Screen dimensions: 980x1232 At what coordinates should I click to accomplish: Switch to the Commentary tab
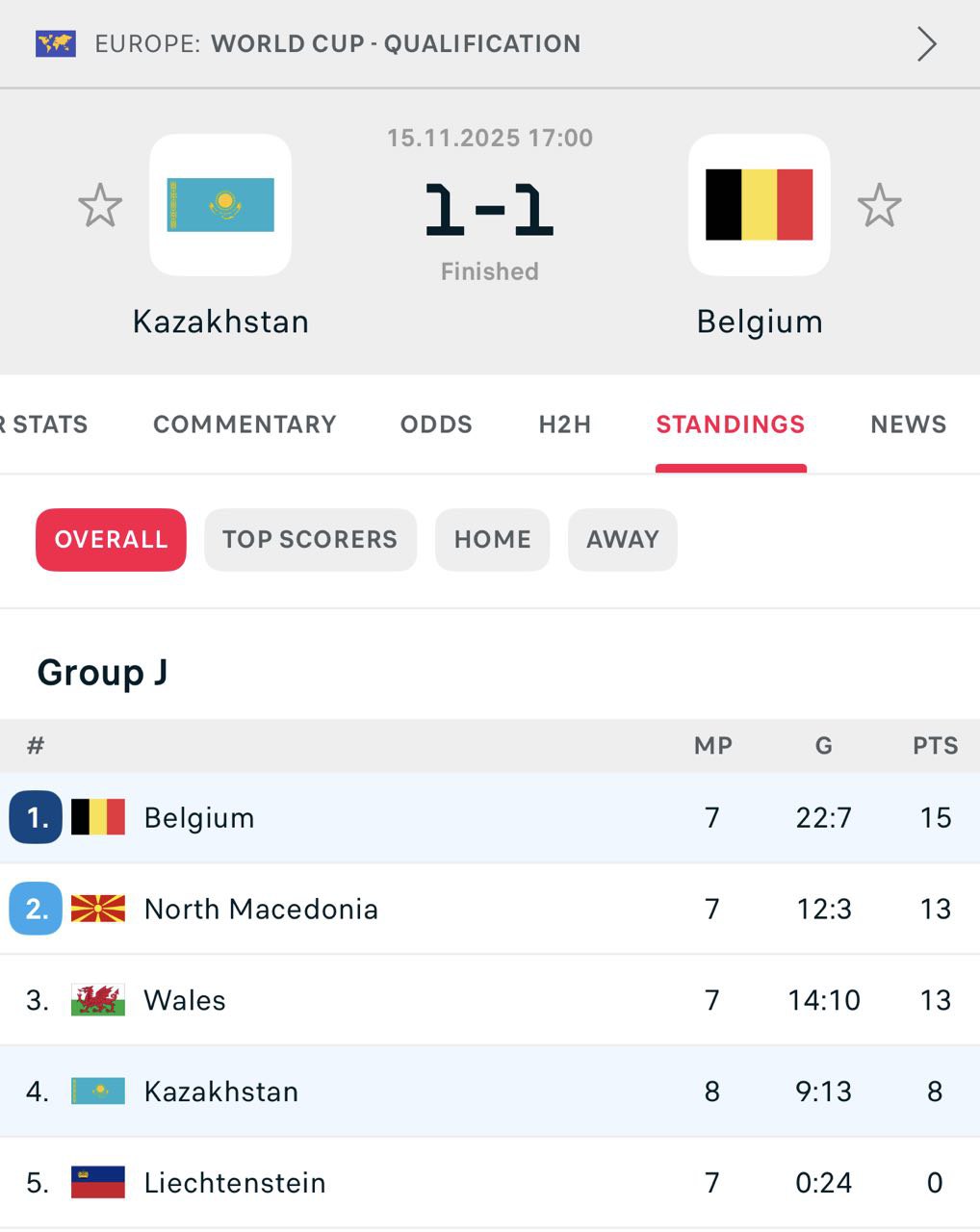pyautogui.click(x=245, y=424)
